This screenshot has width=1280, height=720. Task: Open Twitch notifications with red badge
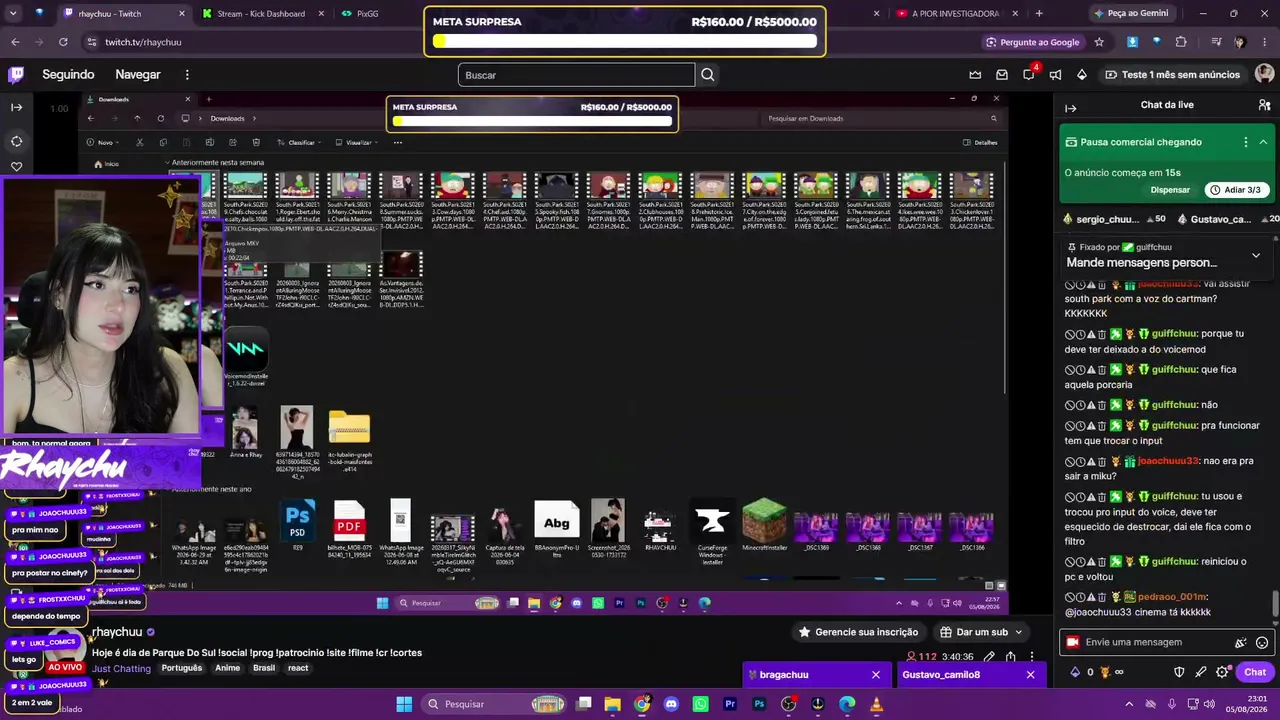tap(1029, 75)
